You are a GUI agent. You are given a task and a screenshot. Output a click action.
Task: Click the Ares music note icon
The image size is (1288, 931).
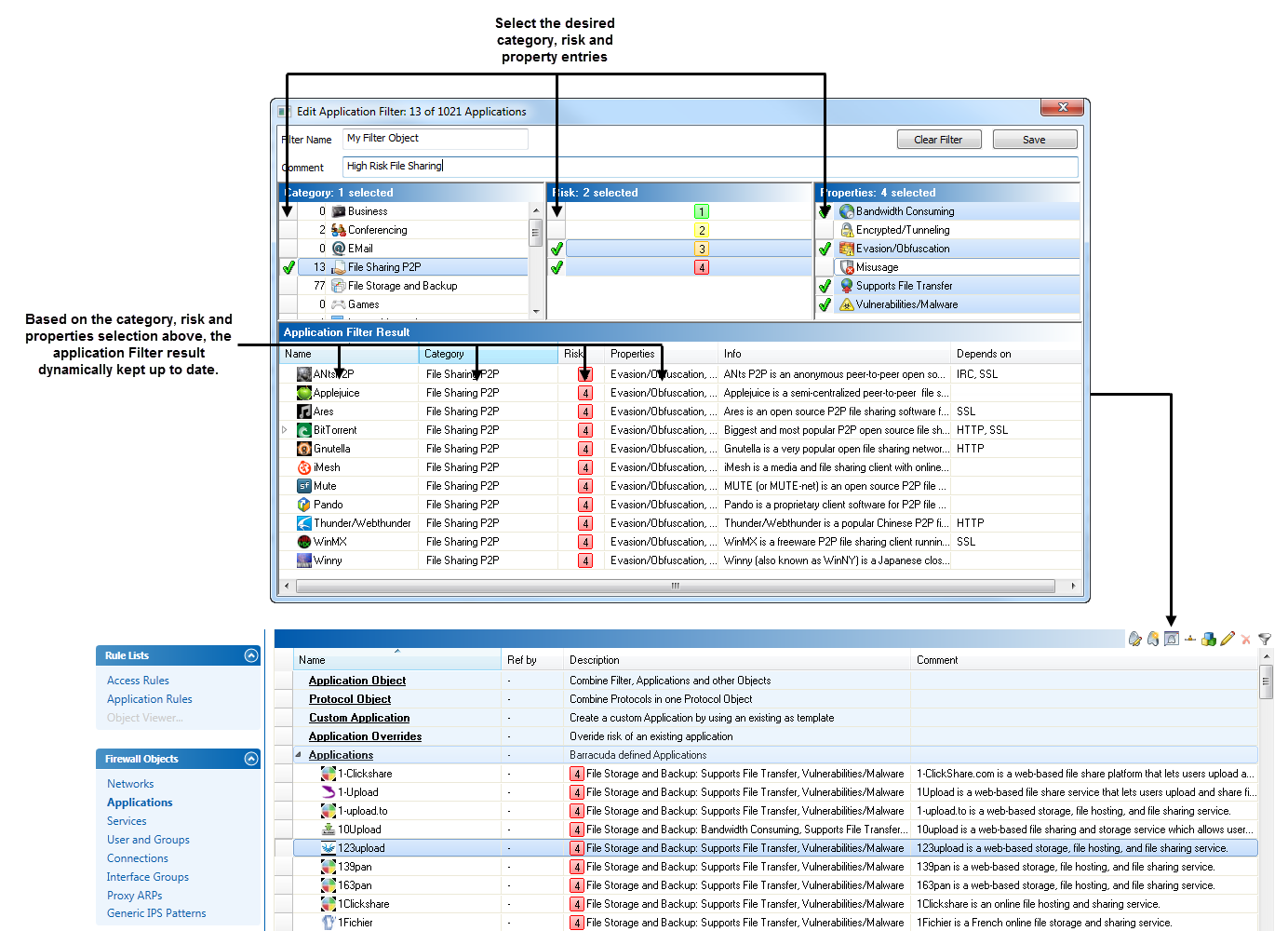304,412
